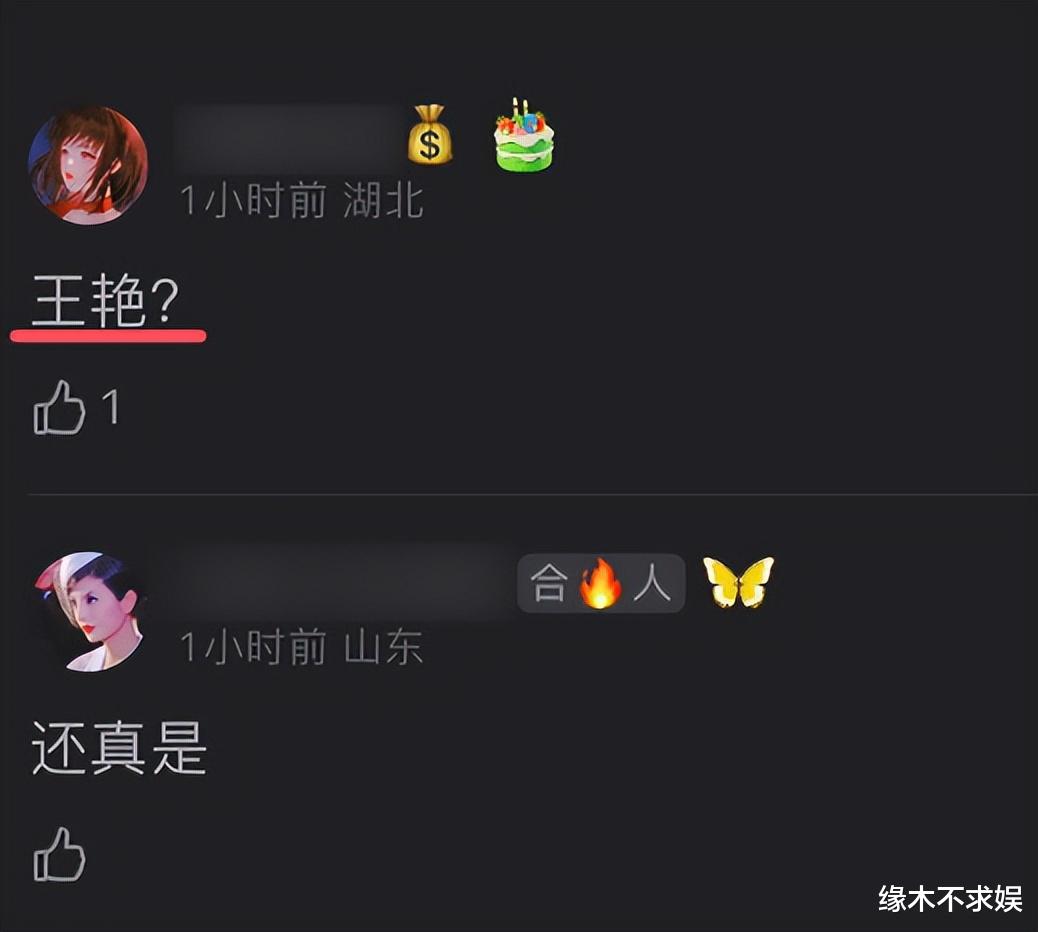This screenshot has width=1038, height=932.
Task: Tap the fire icon in 合人 badge
Action: coord(600,582)
